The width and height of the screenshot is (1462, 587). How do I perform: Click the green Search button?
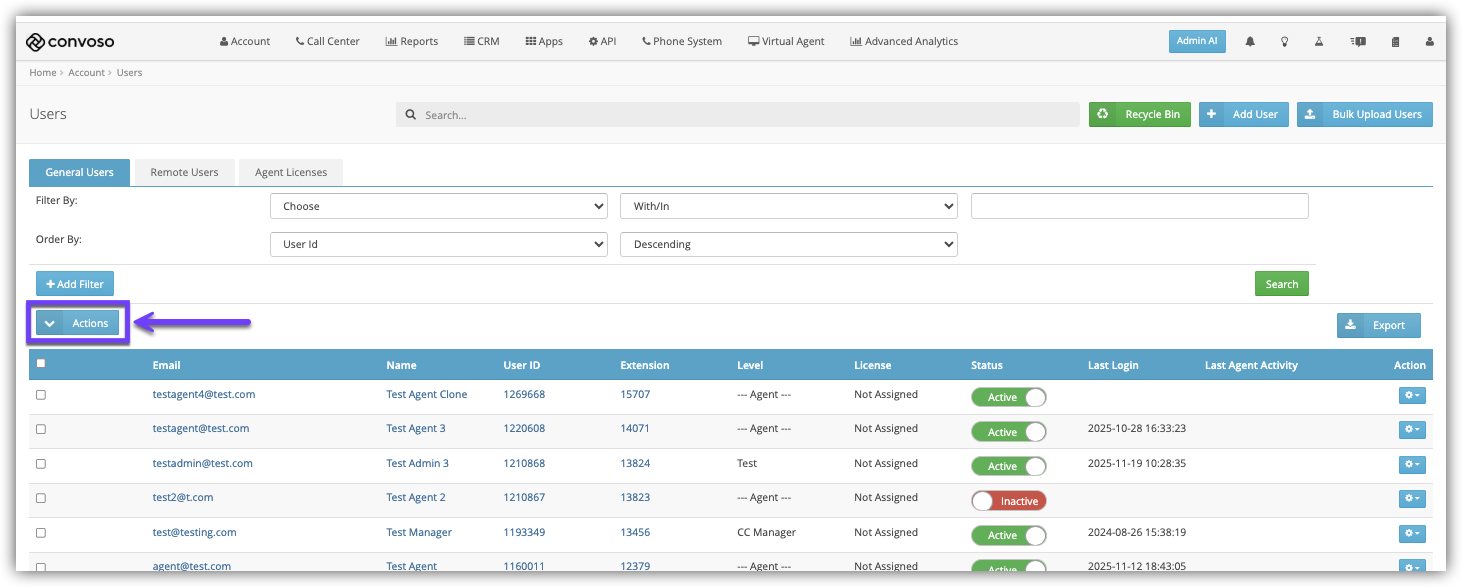[x=1282, y=284]
